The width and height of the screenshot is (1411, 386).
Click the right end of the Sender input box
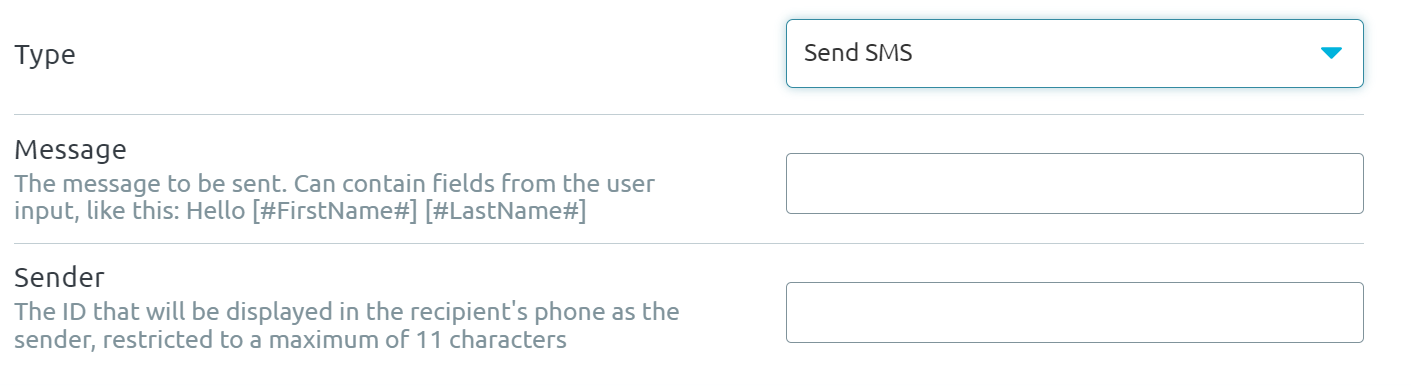pyautogui.click(x=1357, y=312)
